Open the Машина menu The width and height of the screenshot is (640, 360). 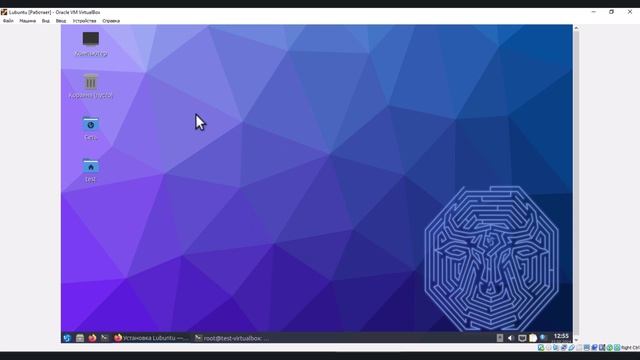(27, 21)
